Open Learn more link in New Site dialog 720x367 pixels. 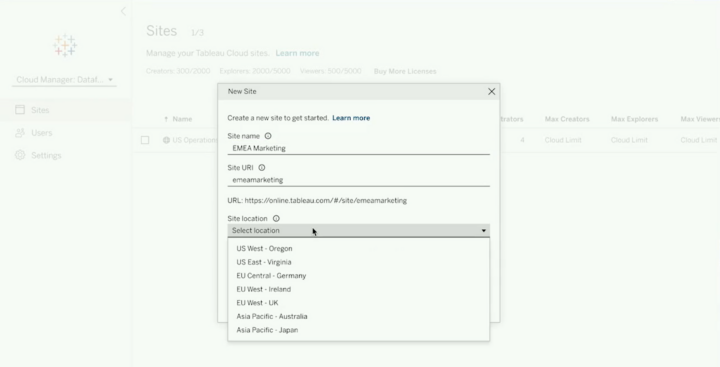tap(351, 118)
